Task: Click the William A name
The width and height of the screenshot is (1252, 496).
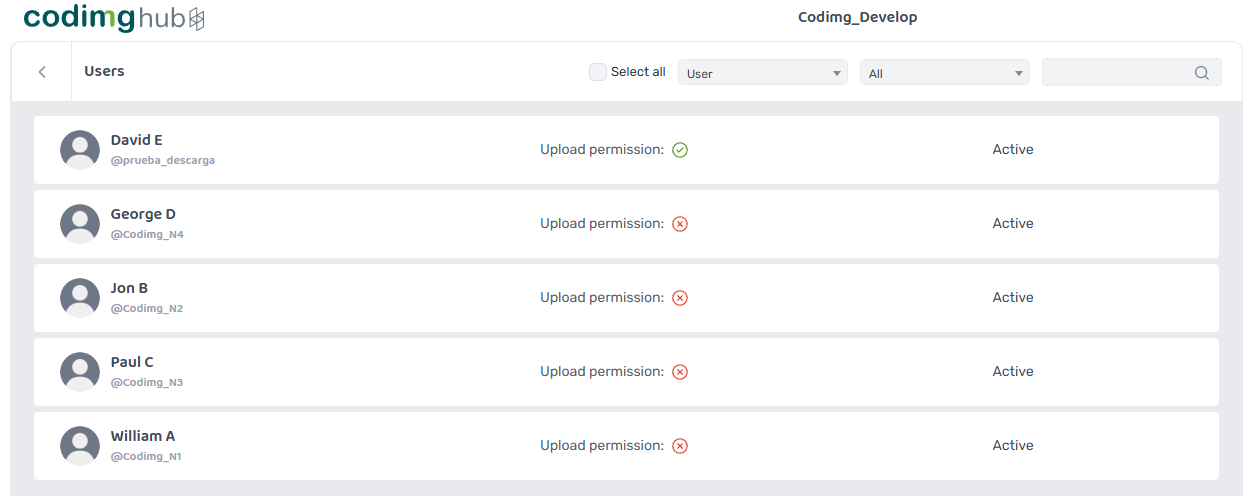Action: [143, 436]
